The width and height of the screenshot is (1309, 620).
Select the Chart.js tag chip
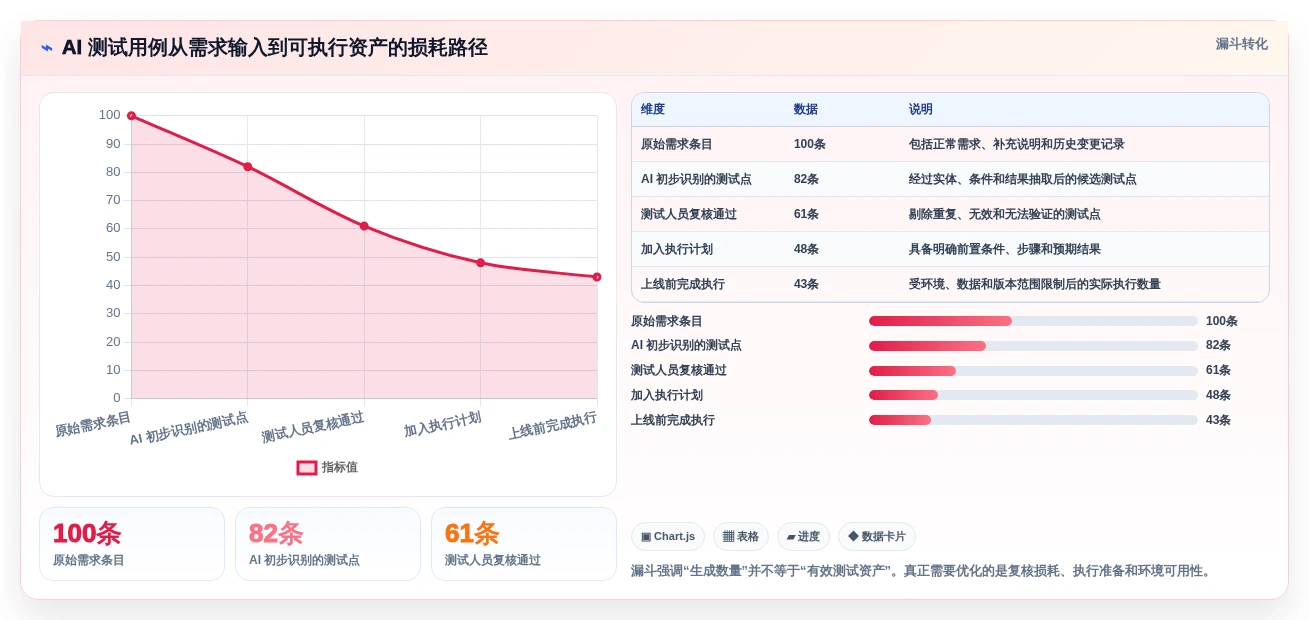(668, 536)
